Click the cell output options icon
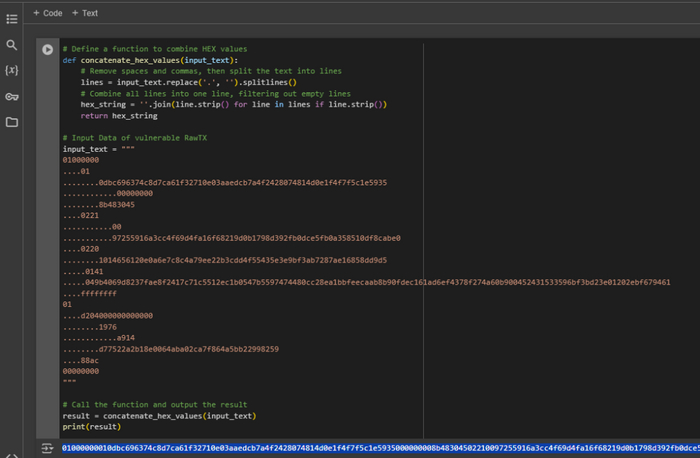The height and width of the screenshot is (458, 700). coord(47,449)
